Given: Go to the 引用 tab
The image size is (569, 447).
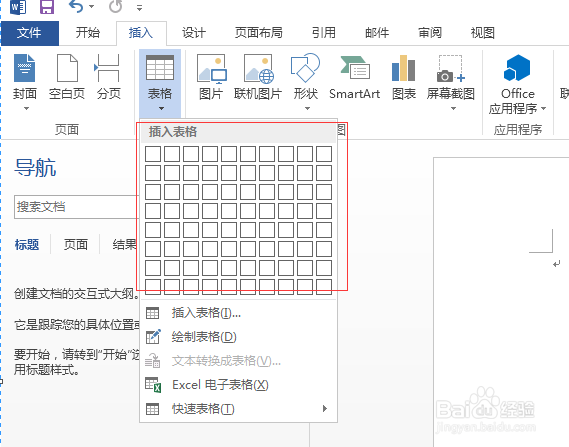Looking at the screenshot, I should (323, 33).
